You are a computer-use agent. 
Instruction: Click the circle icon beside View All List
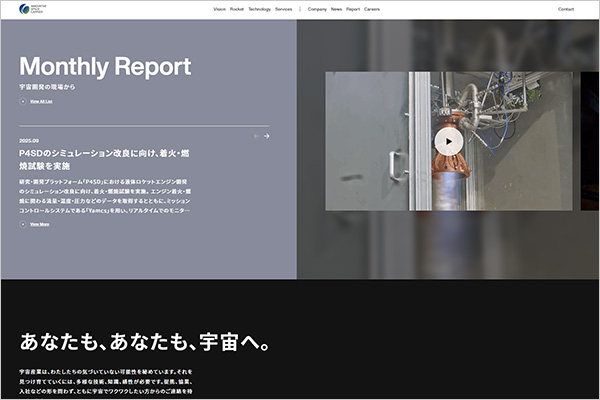coord(23,102)
